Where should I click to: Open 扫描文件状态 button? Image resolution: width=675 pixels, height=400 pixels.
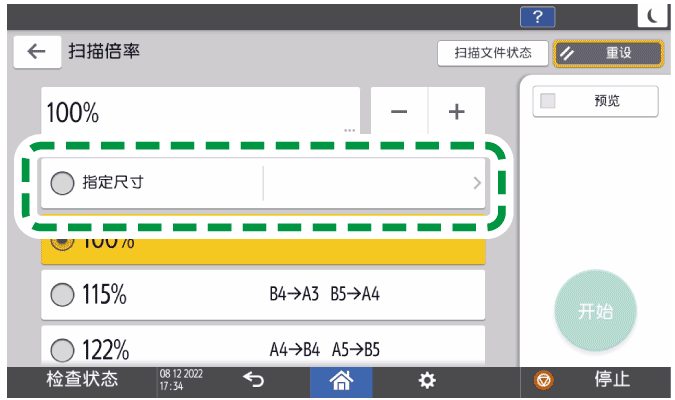(493, 52)
